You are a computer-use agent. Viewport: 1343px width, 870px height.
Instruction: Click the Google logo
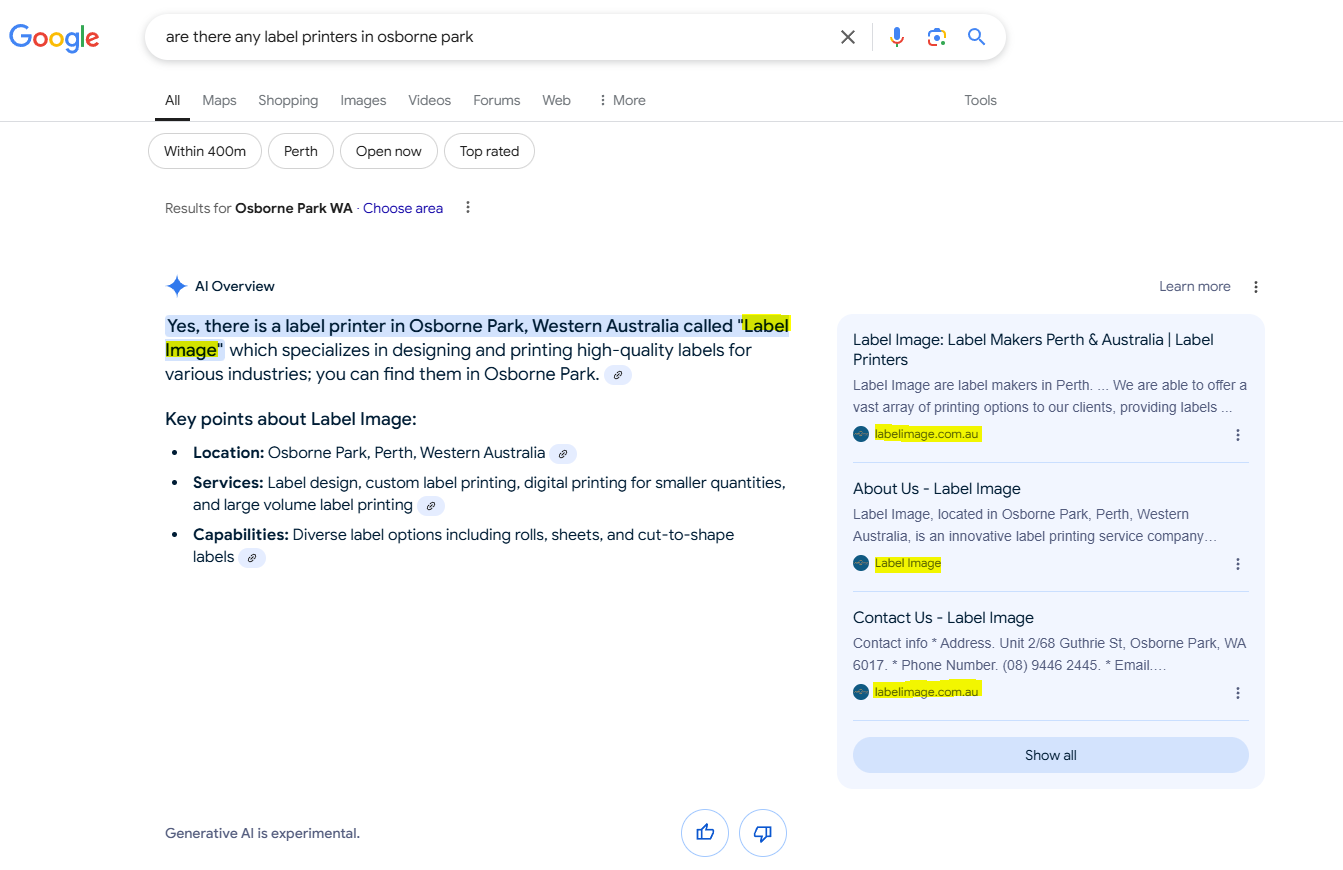(54, 38)
